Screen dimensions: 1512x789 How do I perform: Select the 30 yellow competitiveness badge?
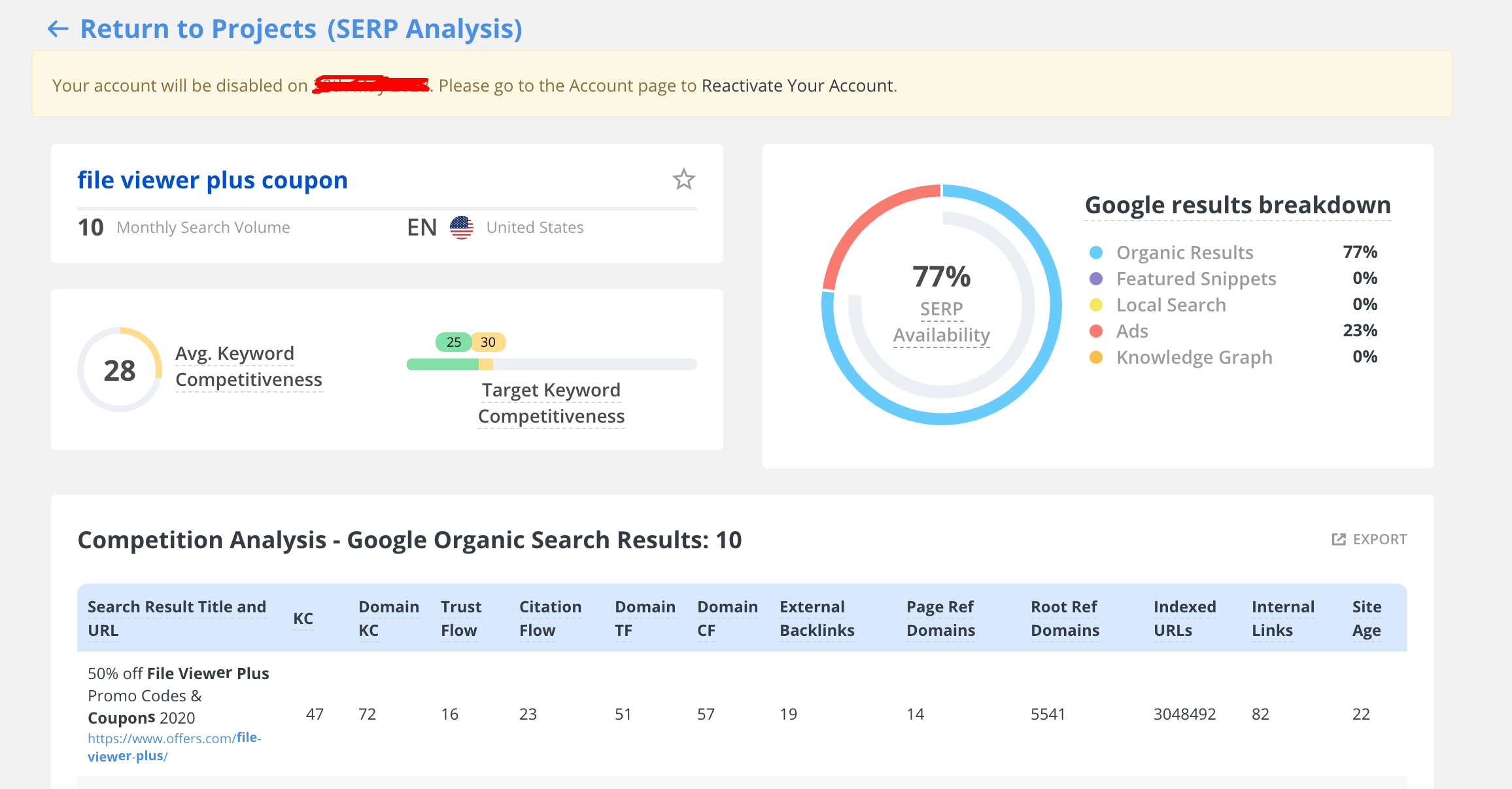[488, 342]
